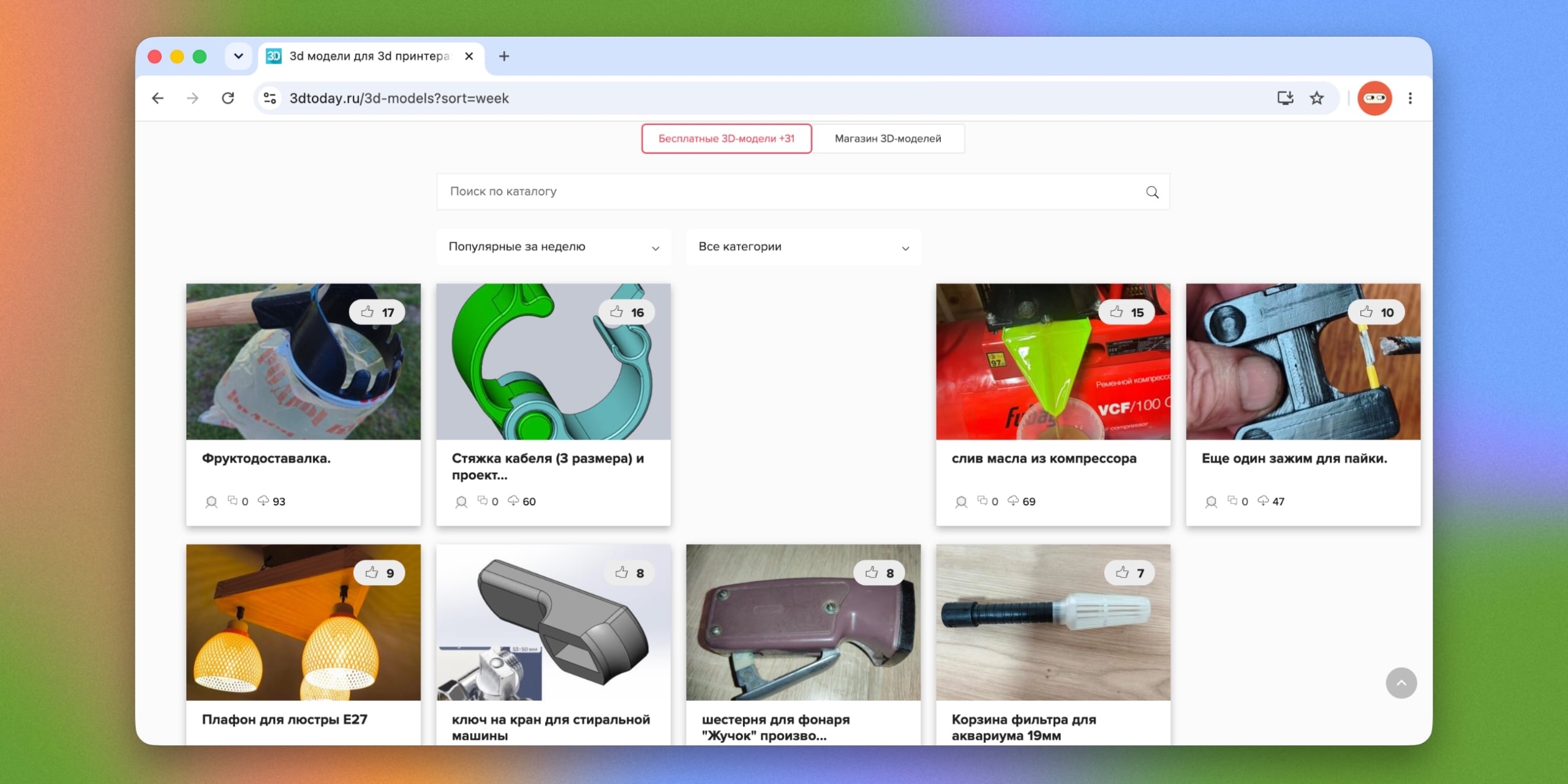This screenshot has width=1568, height=784.
Task: Expand the tab search dropdown
Action: pyautogui.click(x=239, y=56)
